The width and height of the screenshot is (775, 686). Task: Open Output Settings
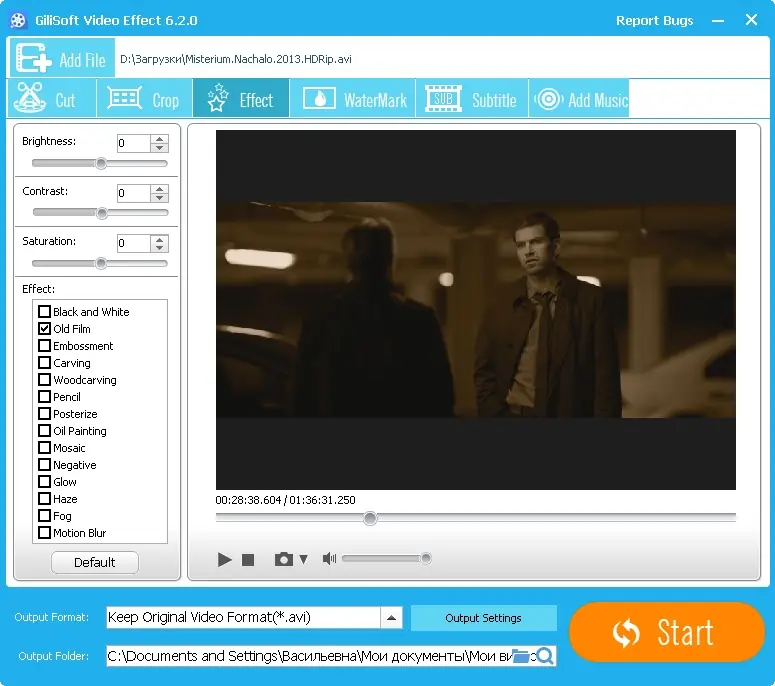click(x=483, y=618)
